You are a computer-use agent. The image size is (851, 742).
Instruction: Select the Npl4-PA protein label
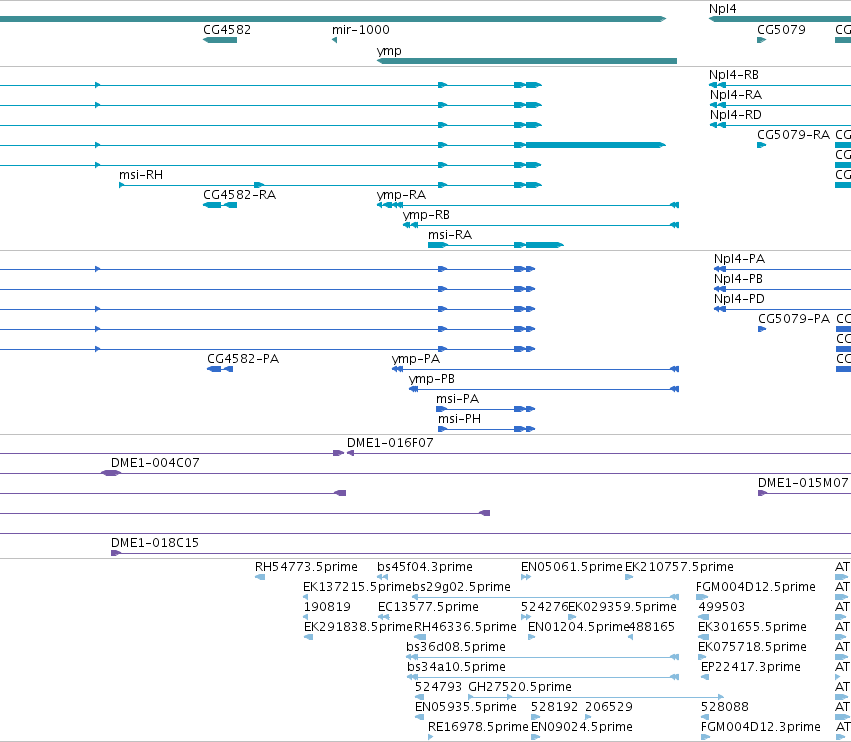739,259
